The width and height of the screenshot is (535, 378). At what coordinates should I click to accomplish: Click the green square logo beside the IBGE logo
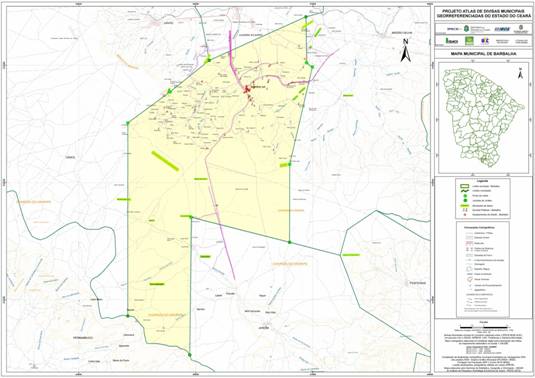pyautogui.click(x=469, y=41)
